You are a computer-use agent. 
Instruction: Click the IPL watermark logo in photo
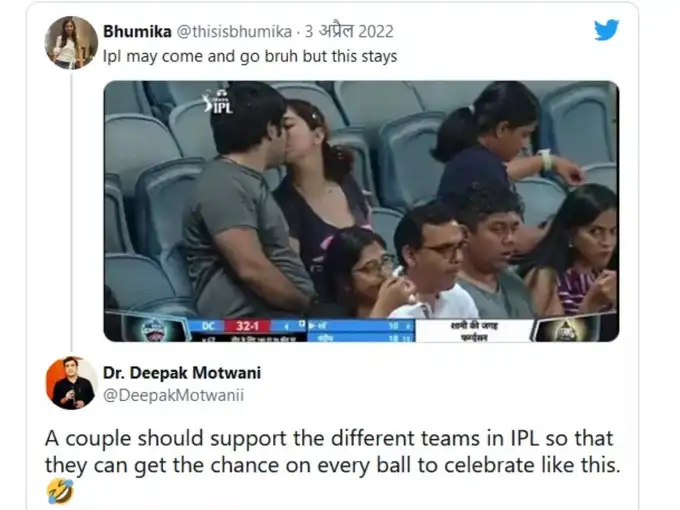219,103
